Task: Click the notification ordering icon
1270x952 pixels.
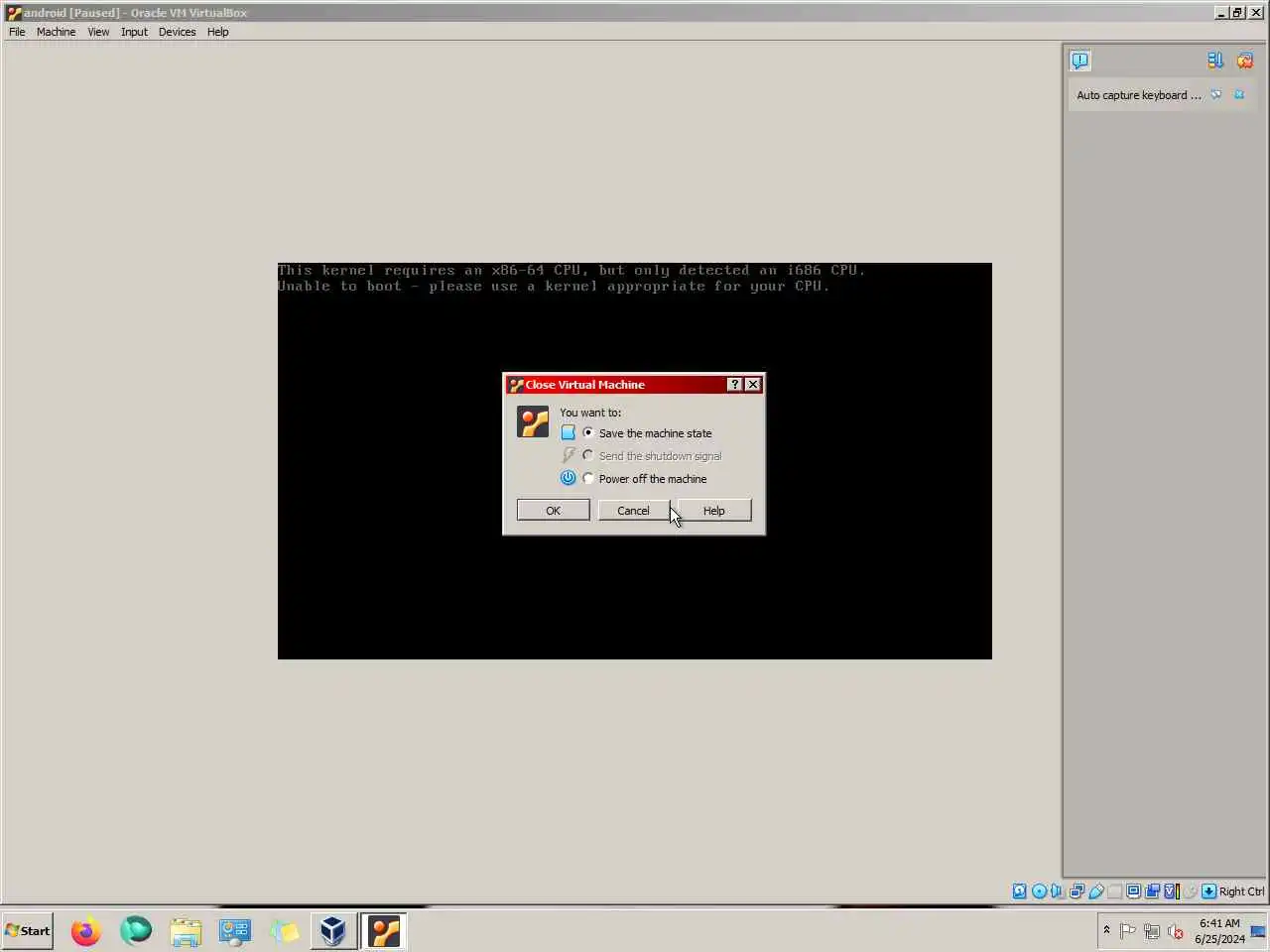Action: point(1215,60)
